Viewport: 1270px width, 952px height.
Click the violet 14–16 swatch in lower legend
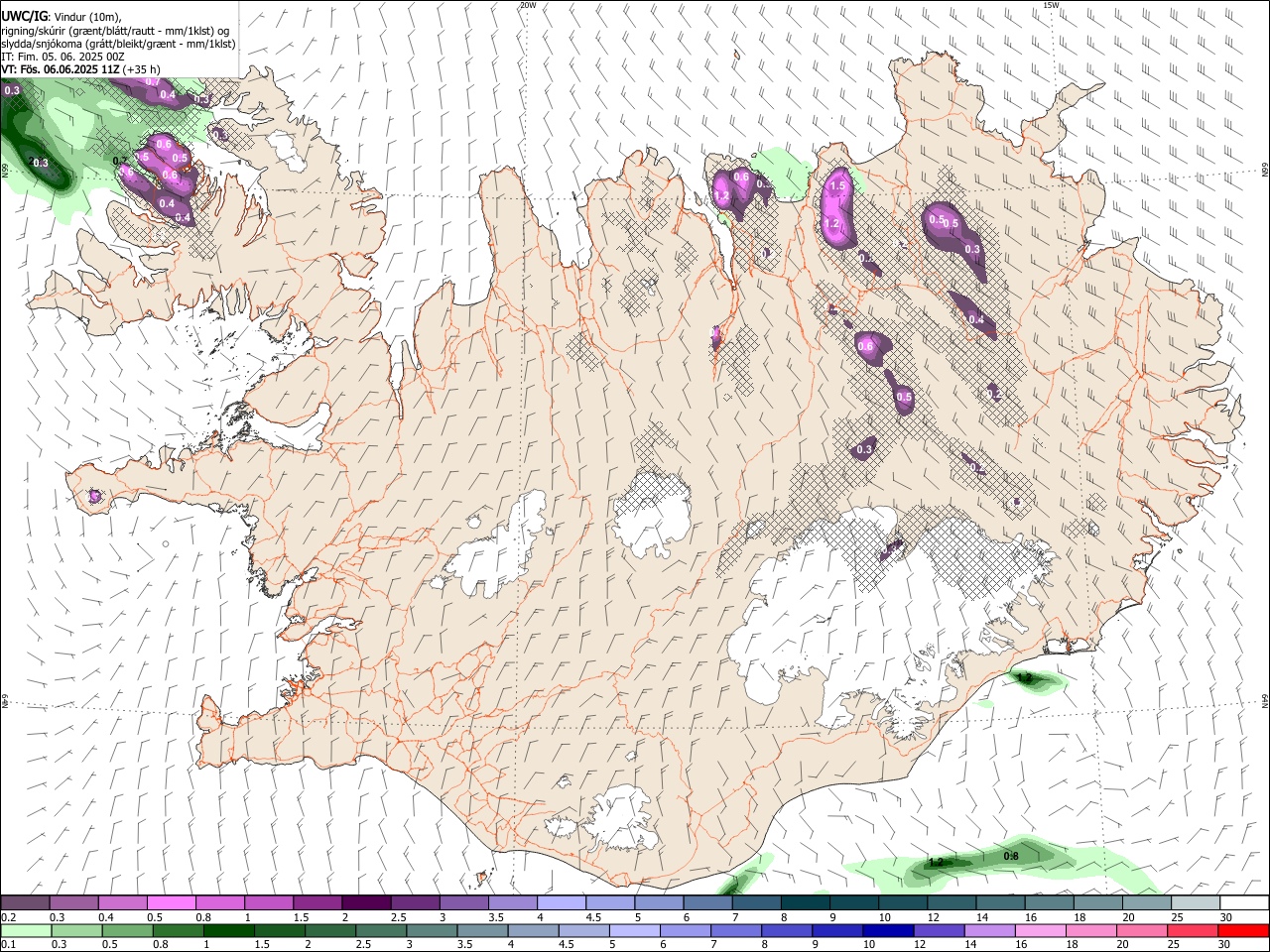click(988, 931)
